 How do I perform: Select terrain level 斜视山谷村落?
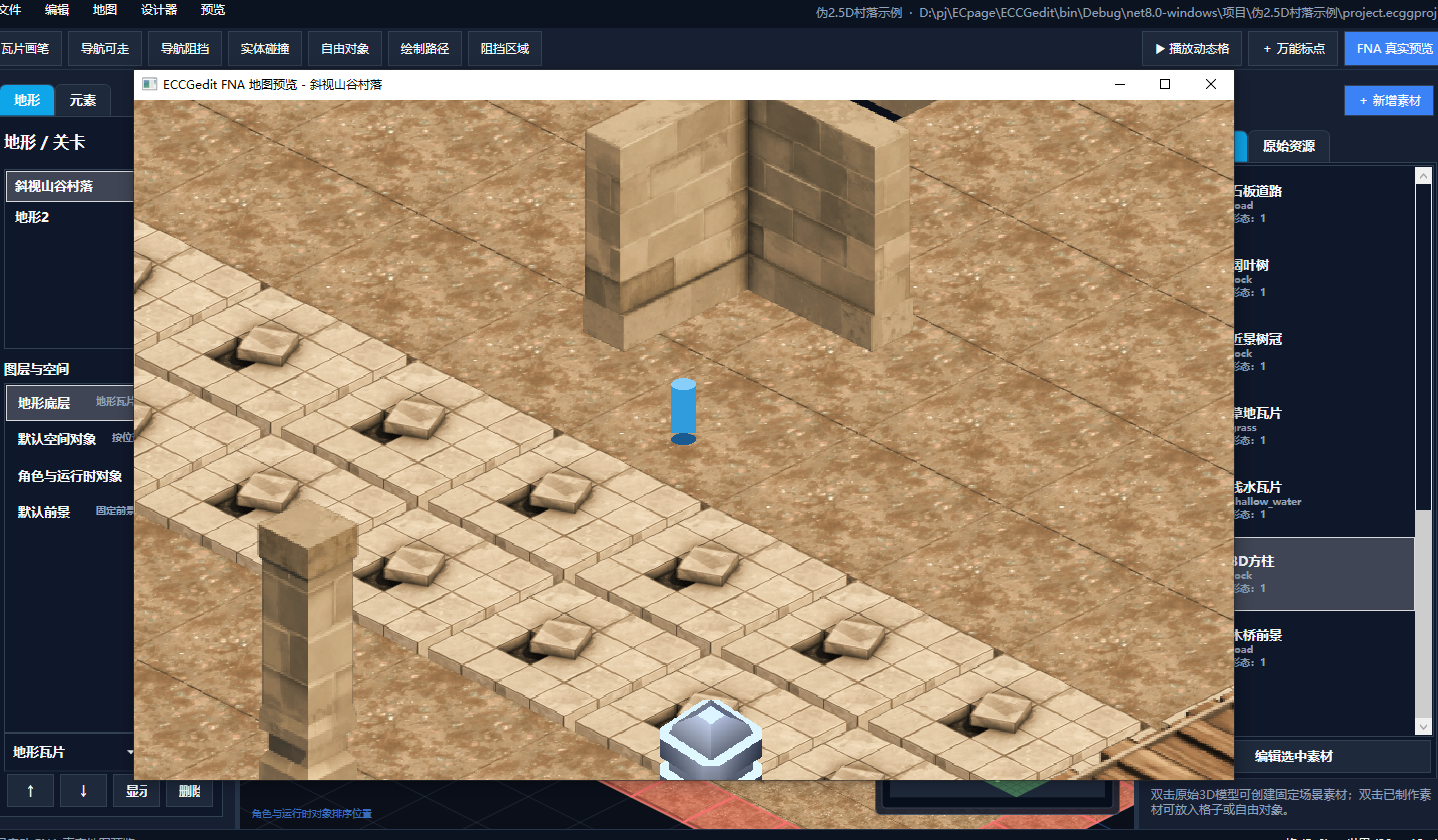coord(70,186)
